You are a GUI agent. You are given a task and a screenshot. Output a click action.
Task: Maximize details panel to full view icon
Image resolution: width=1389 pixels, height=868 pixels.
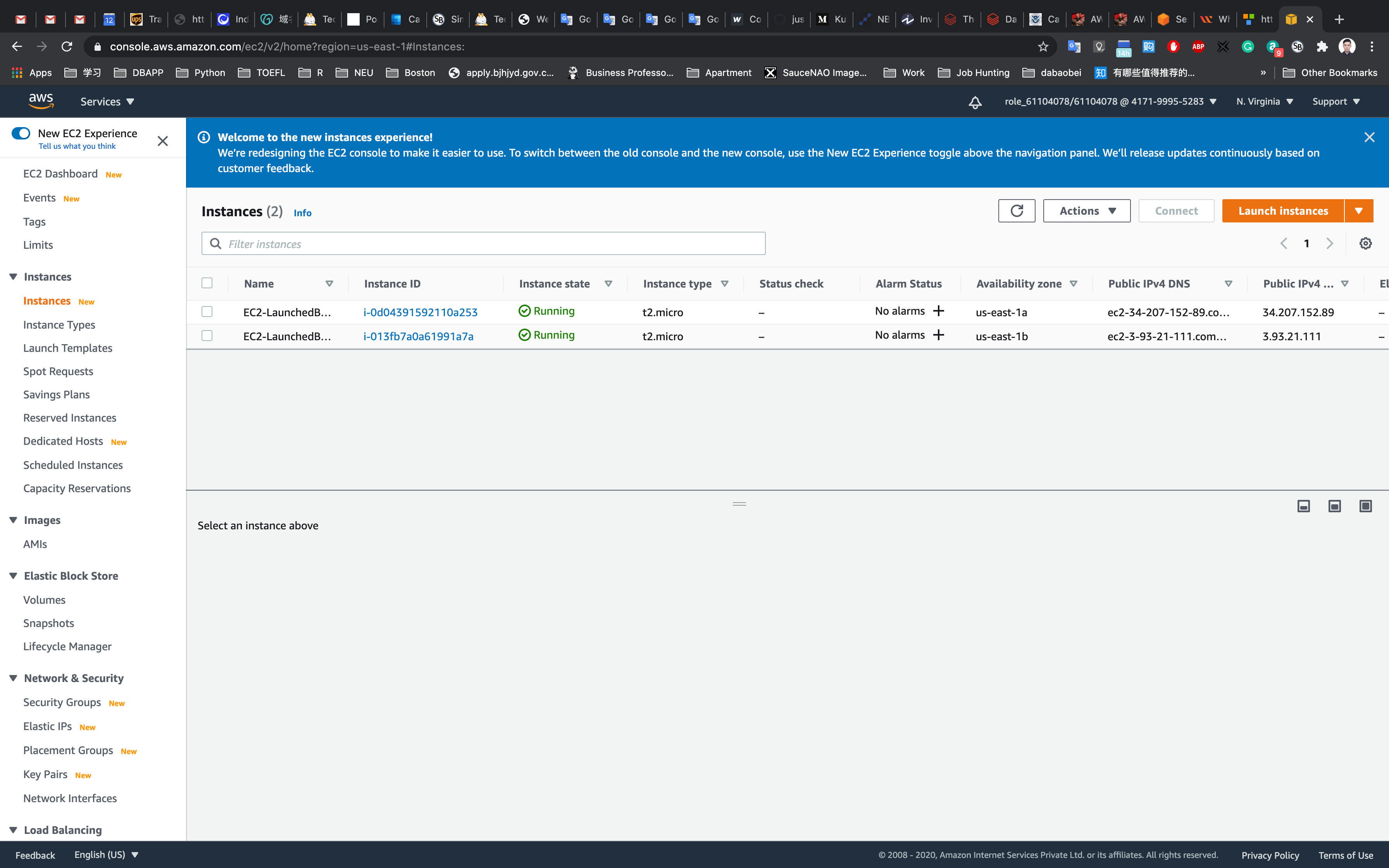point(1365,506)
